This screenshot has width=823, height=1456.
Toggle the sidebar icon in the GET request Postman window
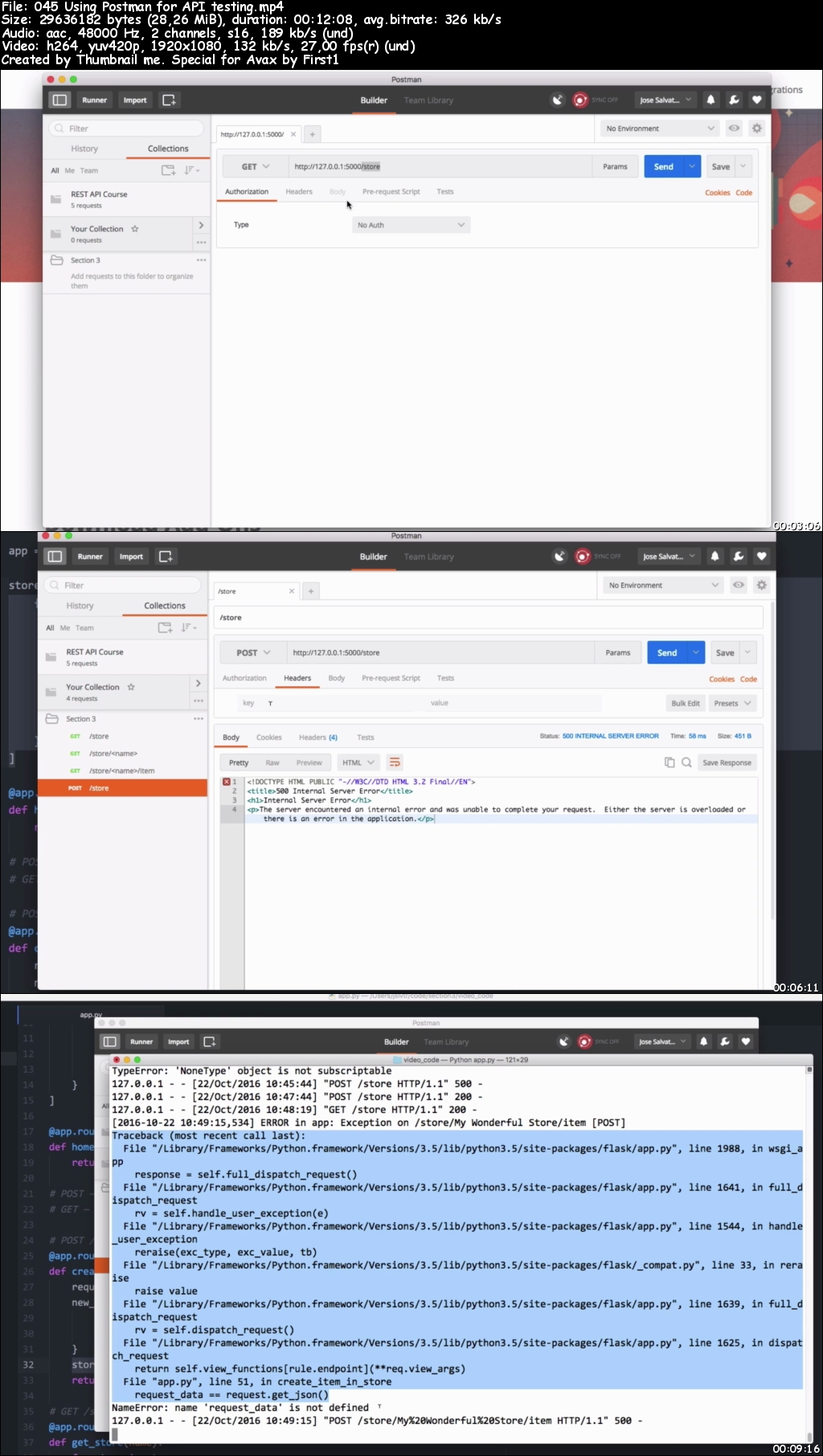coord(59,100)
